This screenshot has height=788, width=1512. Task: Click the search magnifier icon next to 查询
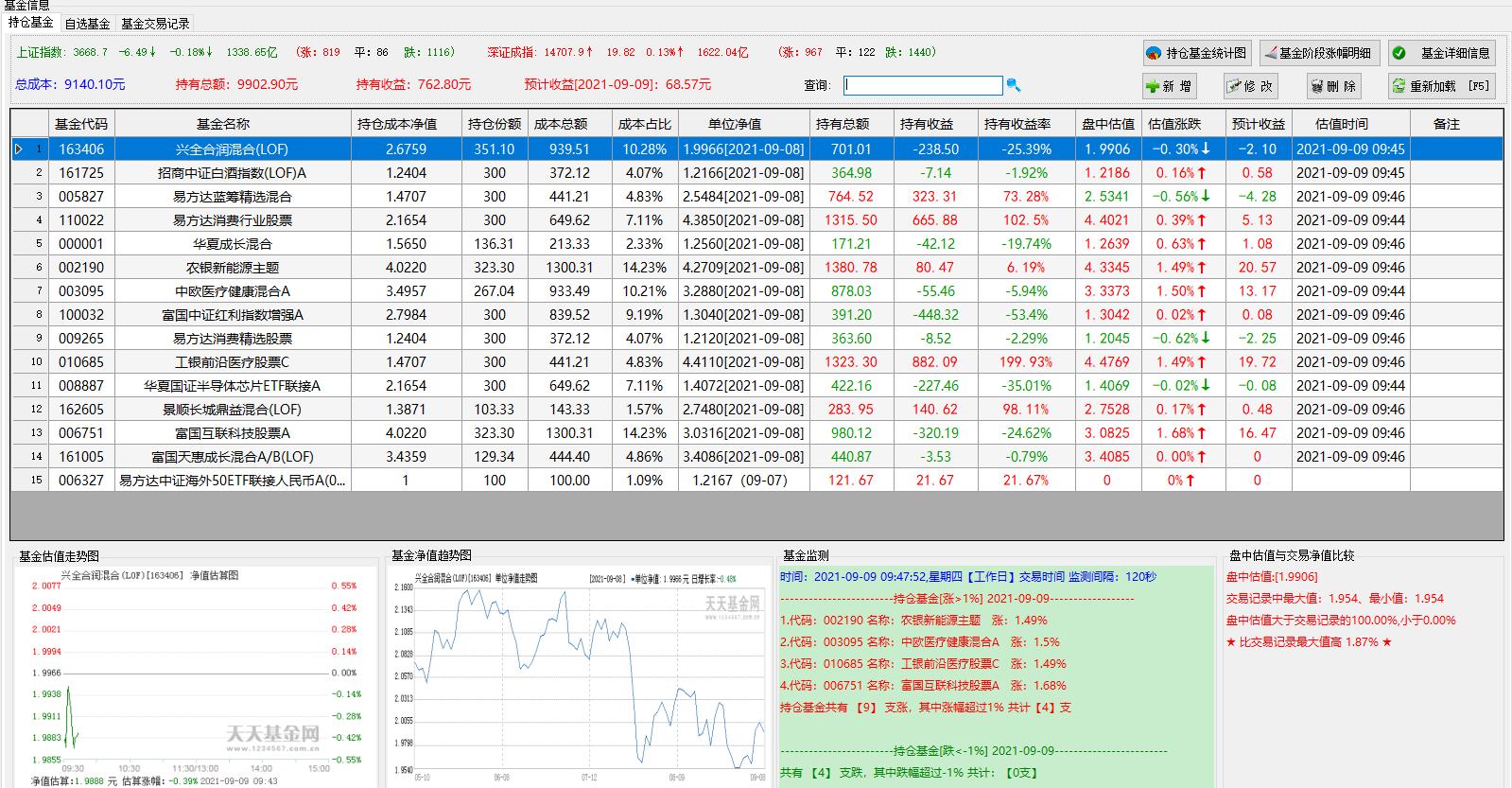(1014, 85)
